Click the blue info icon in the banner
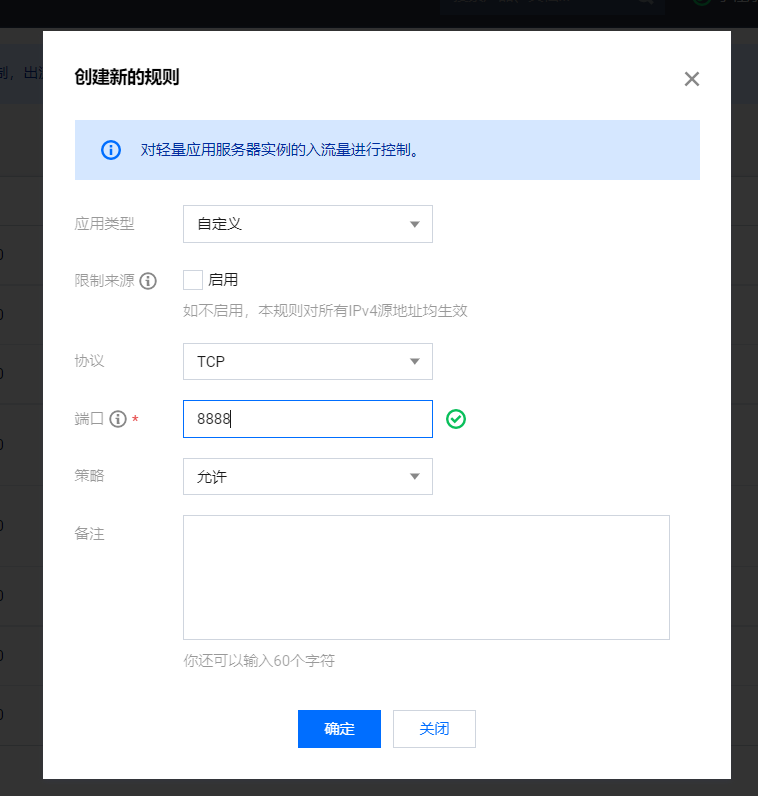The image size is (758, 796). click(x=111, y=150)
